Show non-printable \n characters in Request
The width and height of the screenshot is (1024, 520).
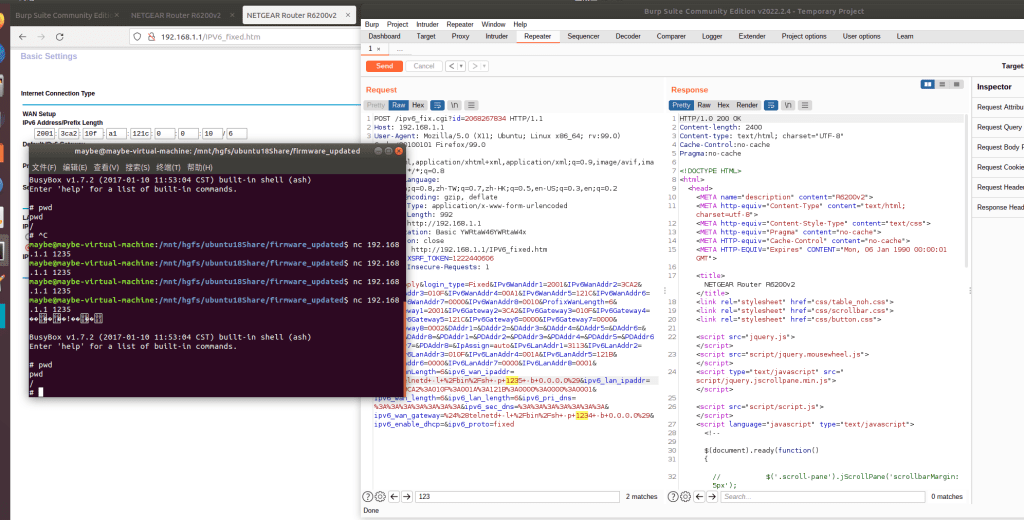pos(455,105)
